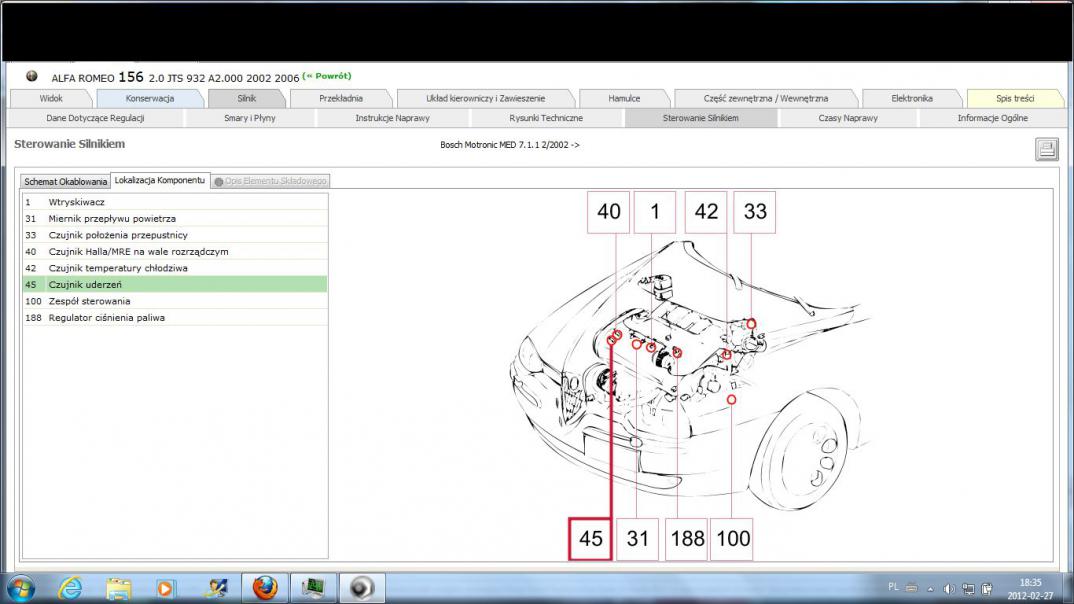Open Windows Start menu orb

pyautogui.click(x=21, y=588)
